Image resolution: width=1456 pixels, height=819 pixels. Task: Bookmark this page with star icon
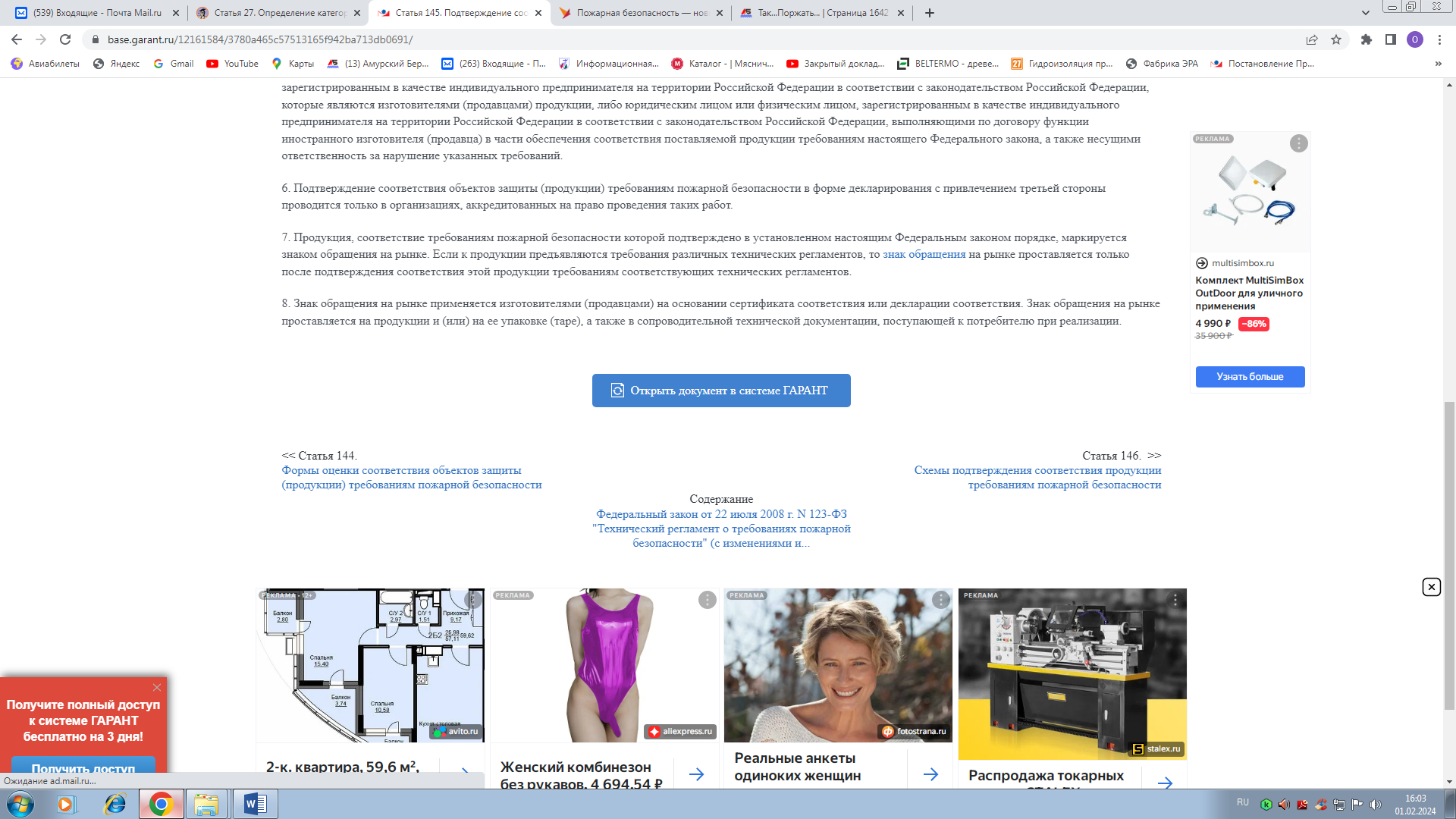point(1336,39)
